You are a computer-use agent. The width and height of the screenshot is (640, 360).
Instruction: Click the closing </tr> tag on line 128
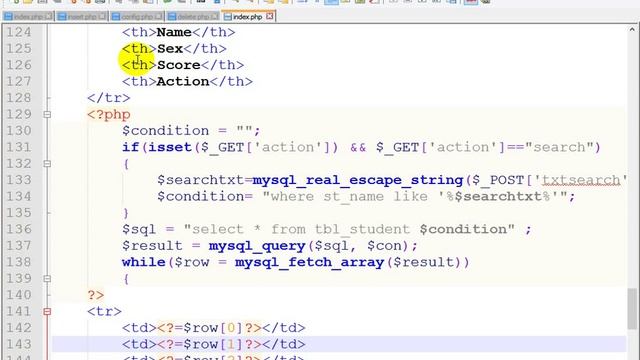pos(109,98)
